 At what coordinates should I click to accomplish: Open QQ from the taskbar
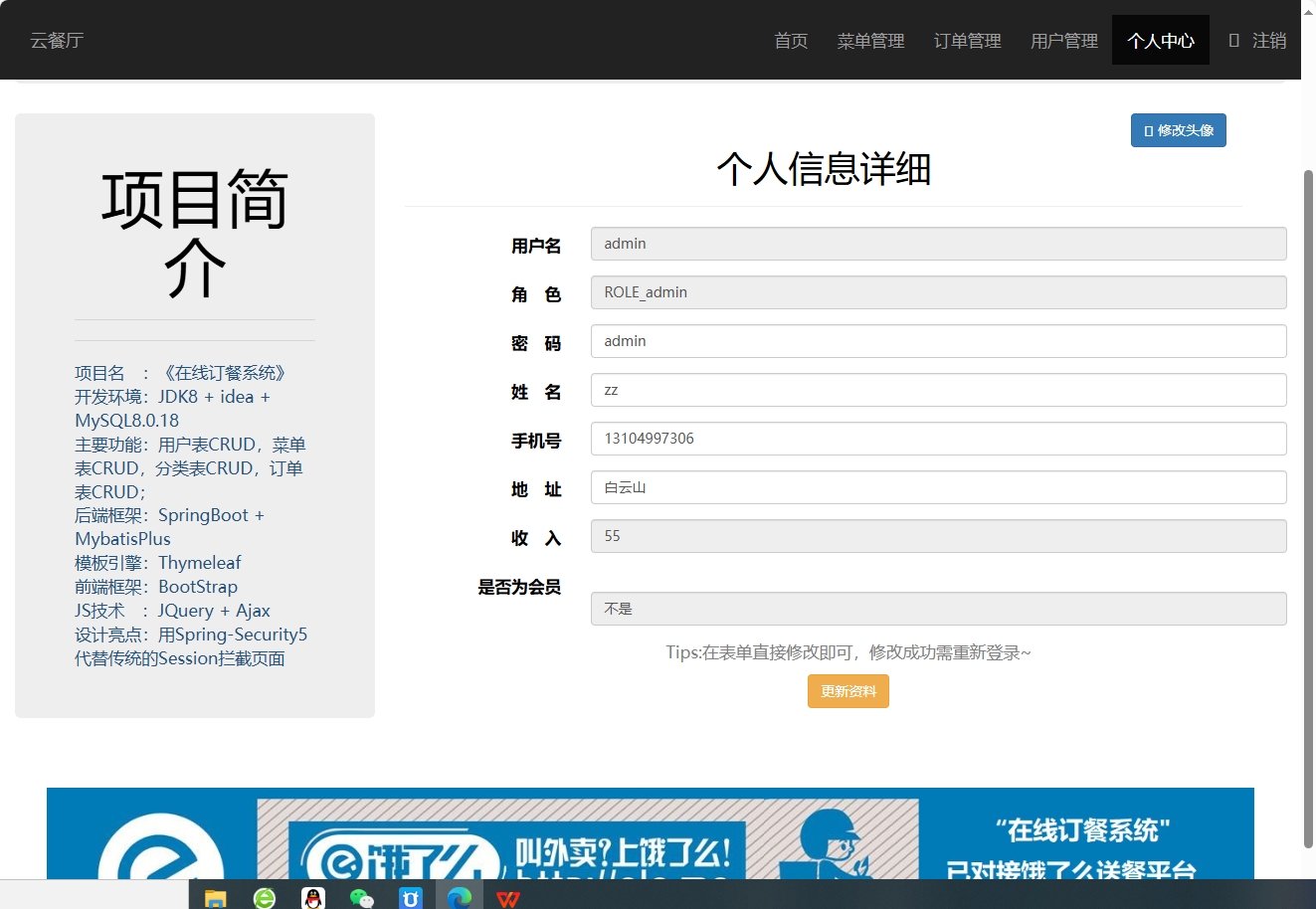[x=312, y=897]
